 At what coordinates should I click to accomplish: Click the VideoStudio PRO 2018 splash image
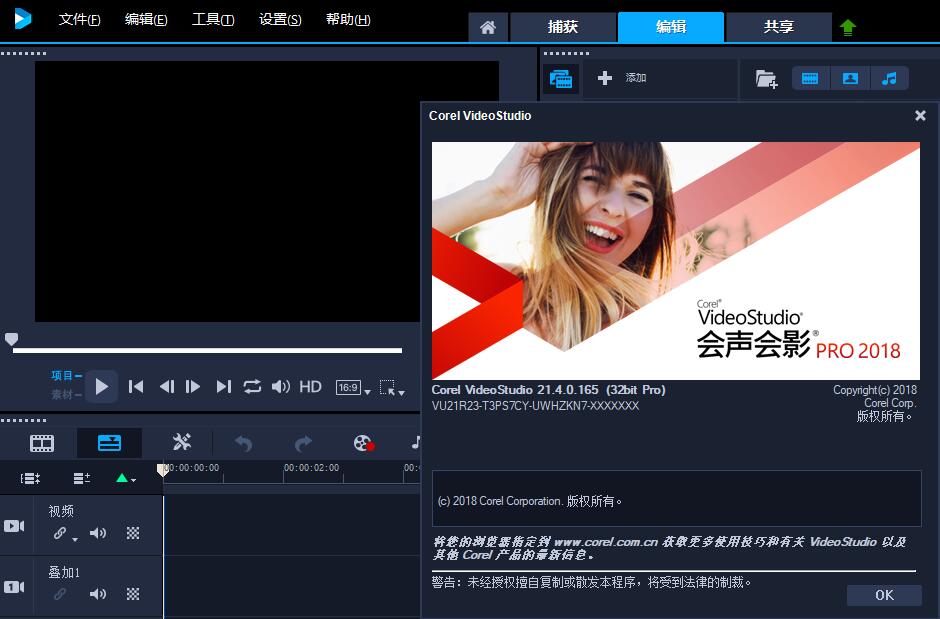pos(676,261)
